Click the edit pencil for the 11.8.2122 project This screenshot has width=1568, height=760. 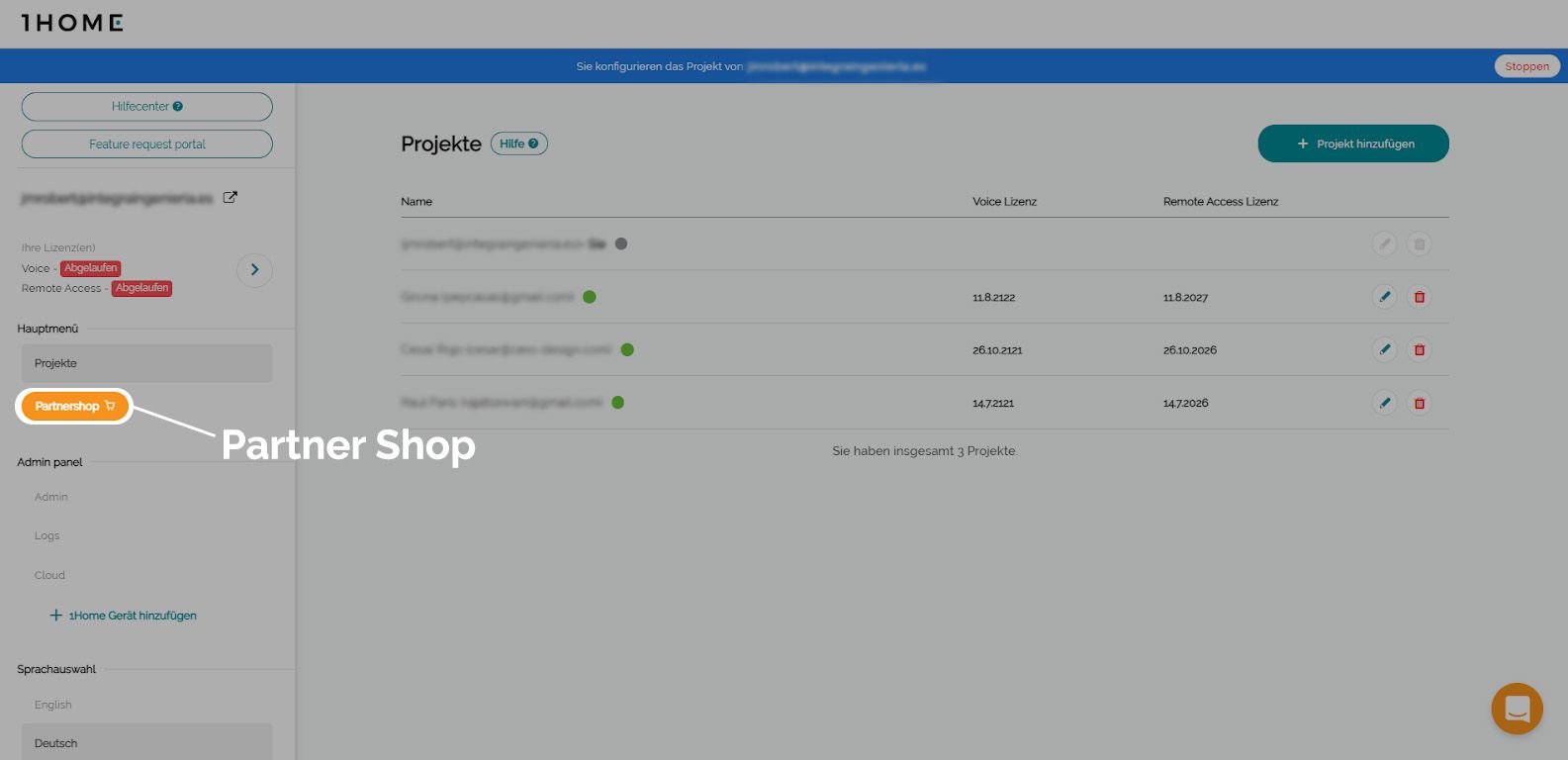(1384, 297)
